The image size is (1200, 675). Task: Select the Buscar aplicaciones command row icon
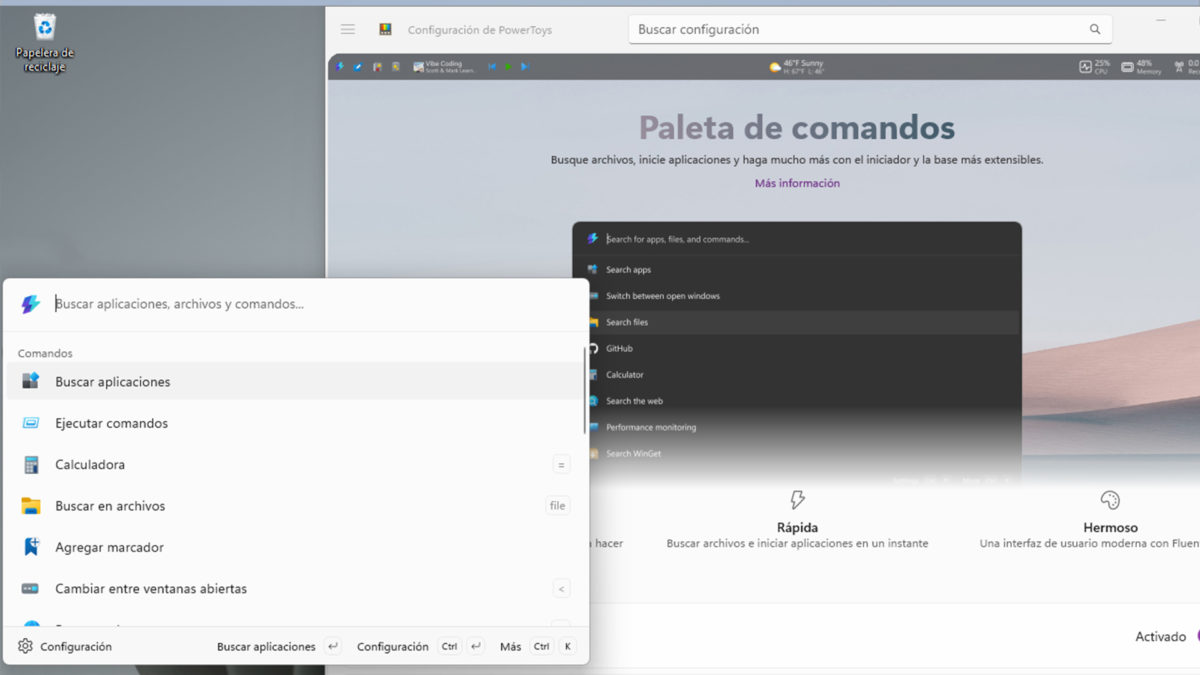click(x=31, y=381)
